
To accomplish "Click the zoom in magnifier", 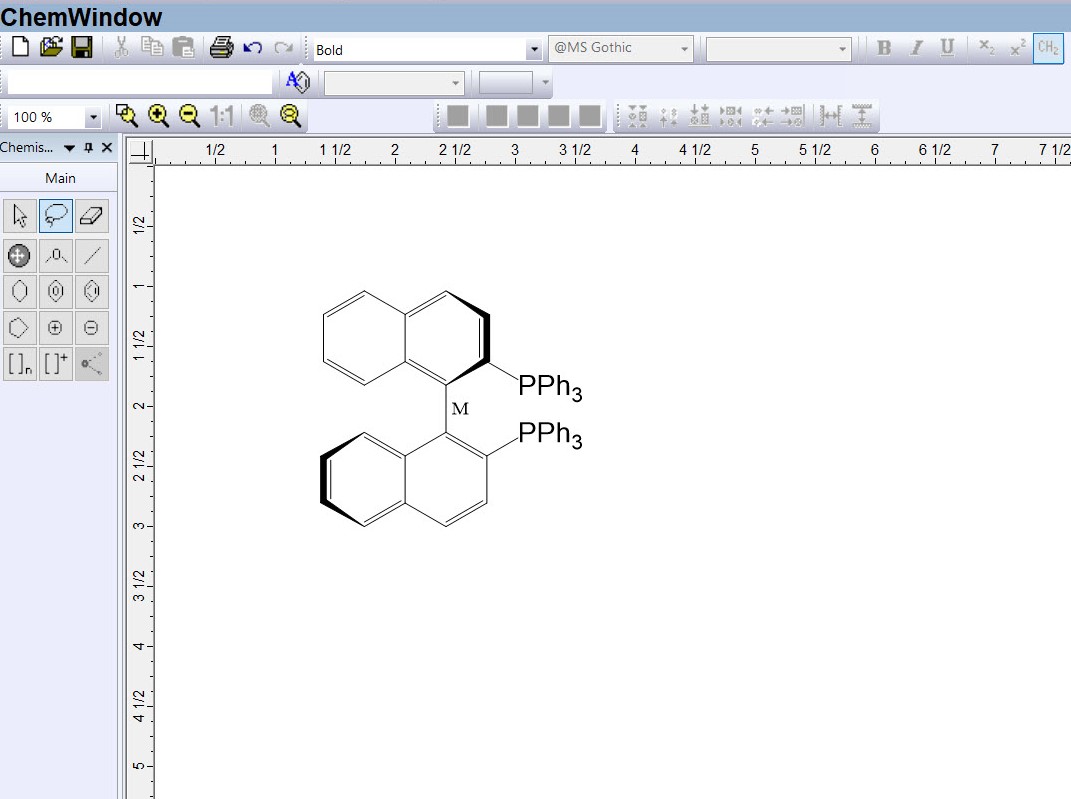I will pyautogui.click(x=158, y=116).
